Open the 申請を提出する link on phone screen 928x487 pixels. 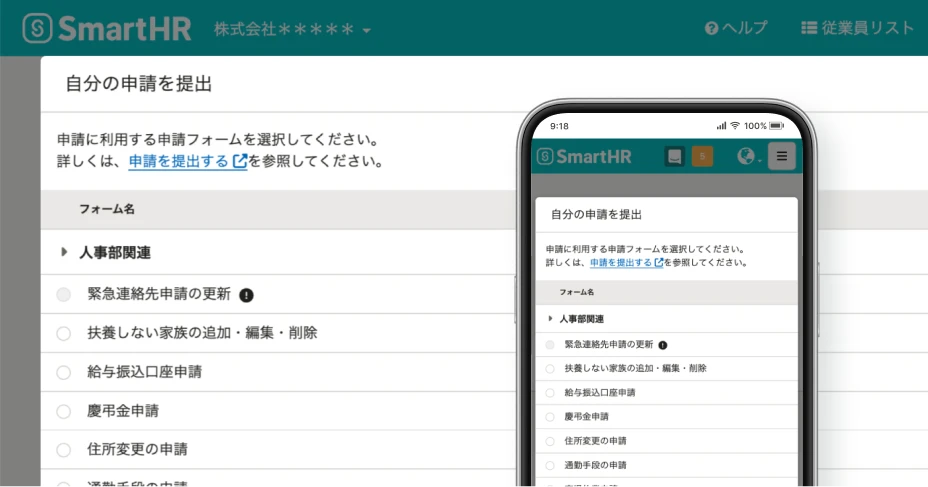(627, 263)
